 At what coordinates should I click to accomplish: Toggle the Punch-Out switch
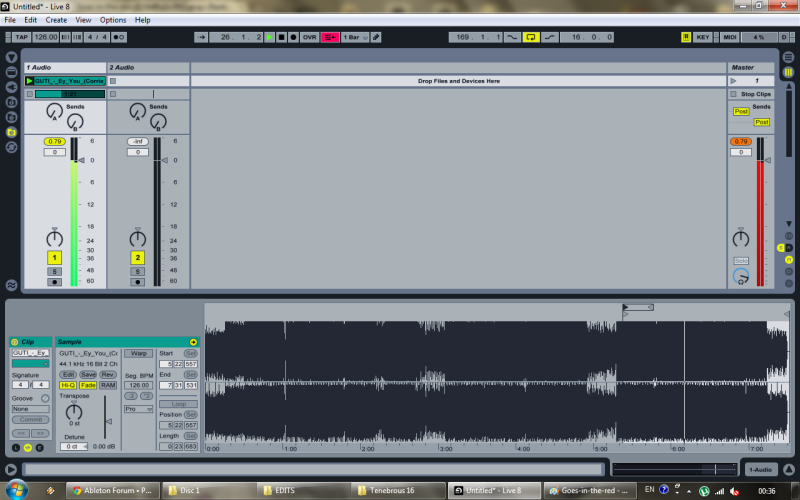coord(549,37)
